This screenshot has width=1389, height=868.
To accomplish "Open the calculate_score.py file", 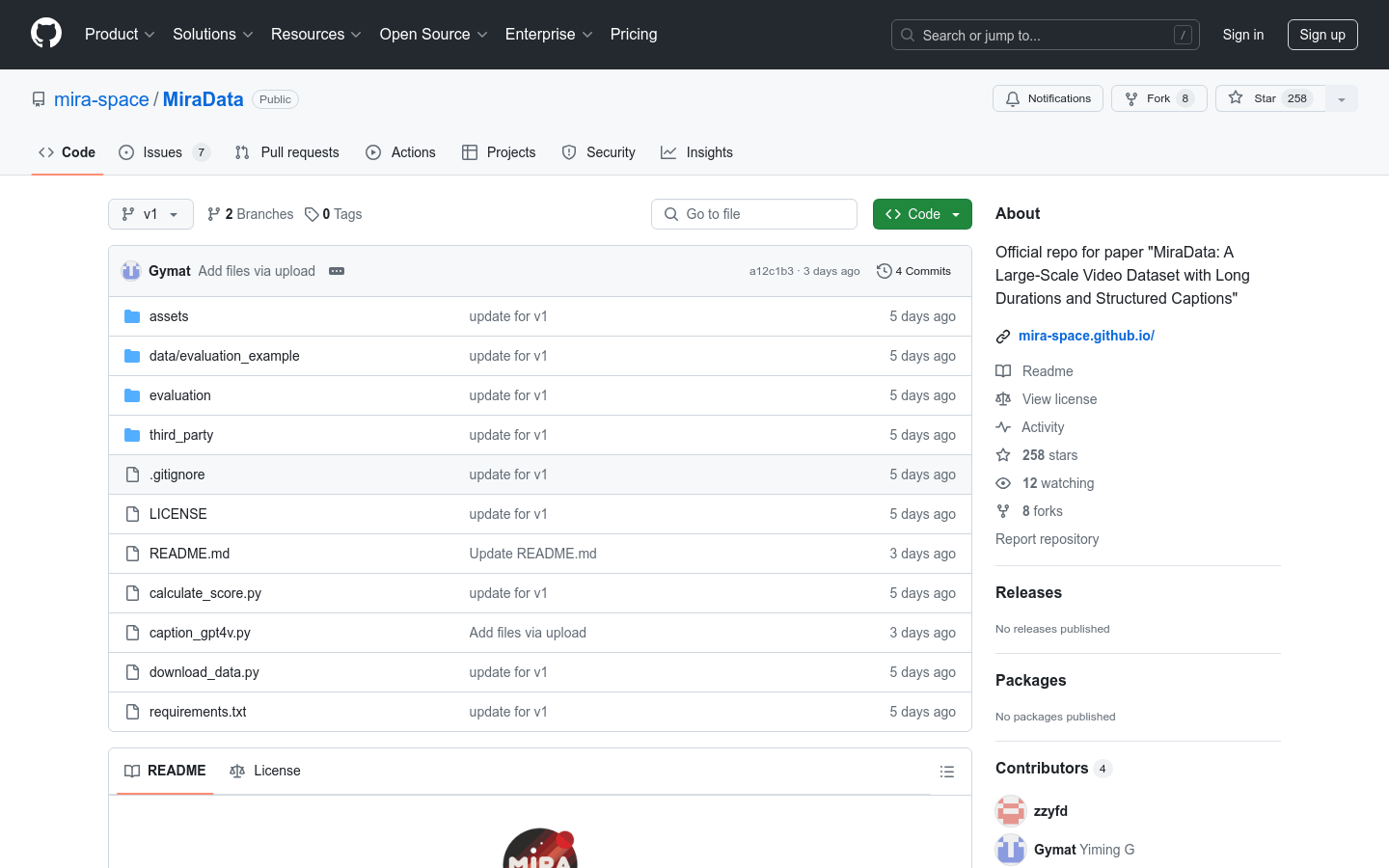I will 205,593.
